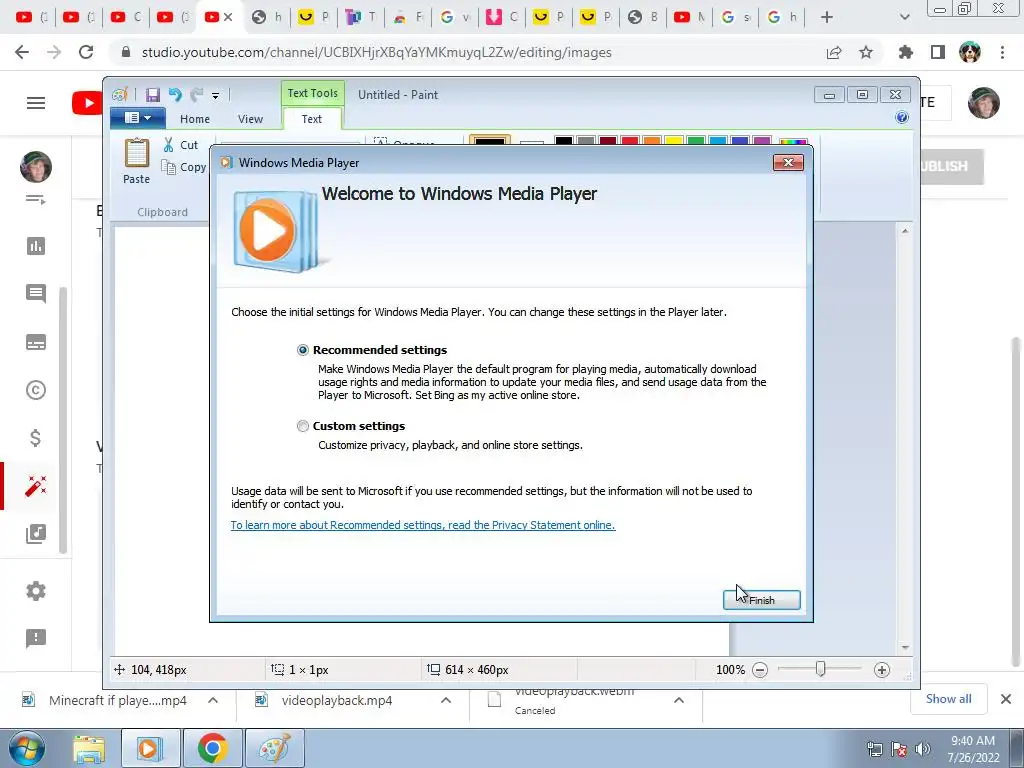Switch to the View ribbon tab in Paint
1024x768 pixels.
250,119
